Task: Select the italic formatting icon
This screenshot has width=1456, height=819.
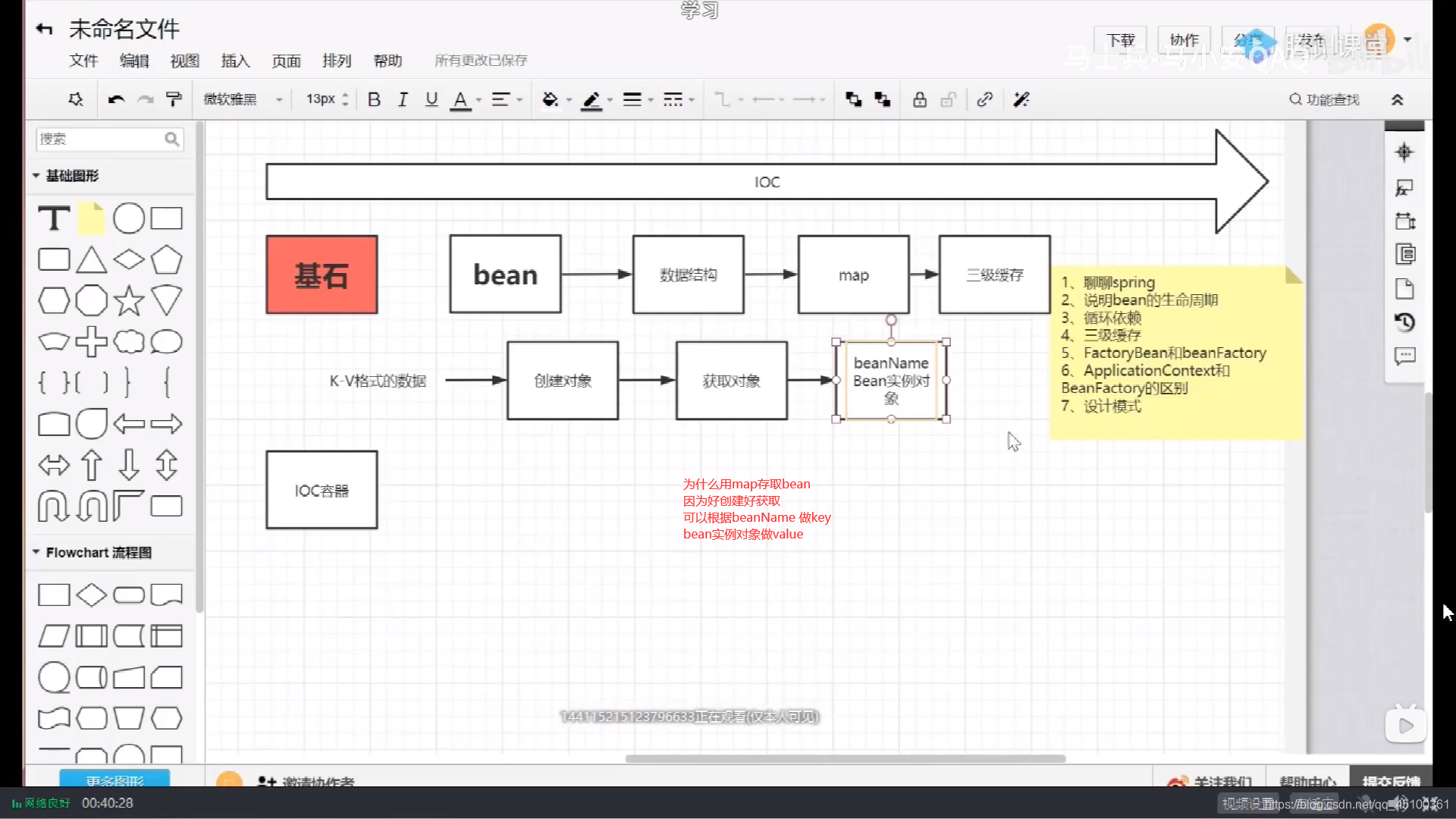Action: 403,99
